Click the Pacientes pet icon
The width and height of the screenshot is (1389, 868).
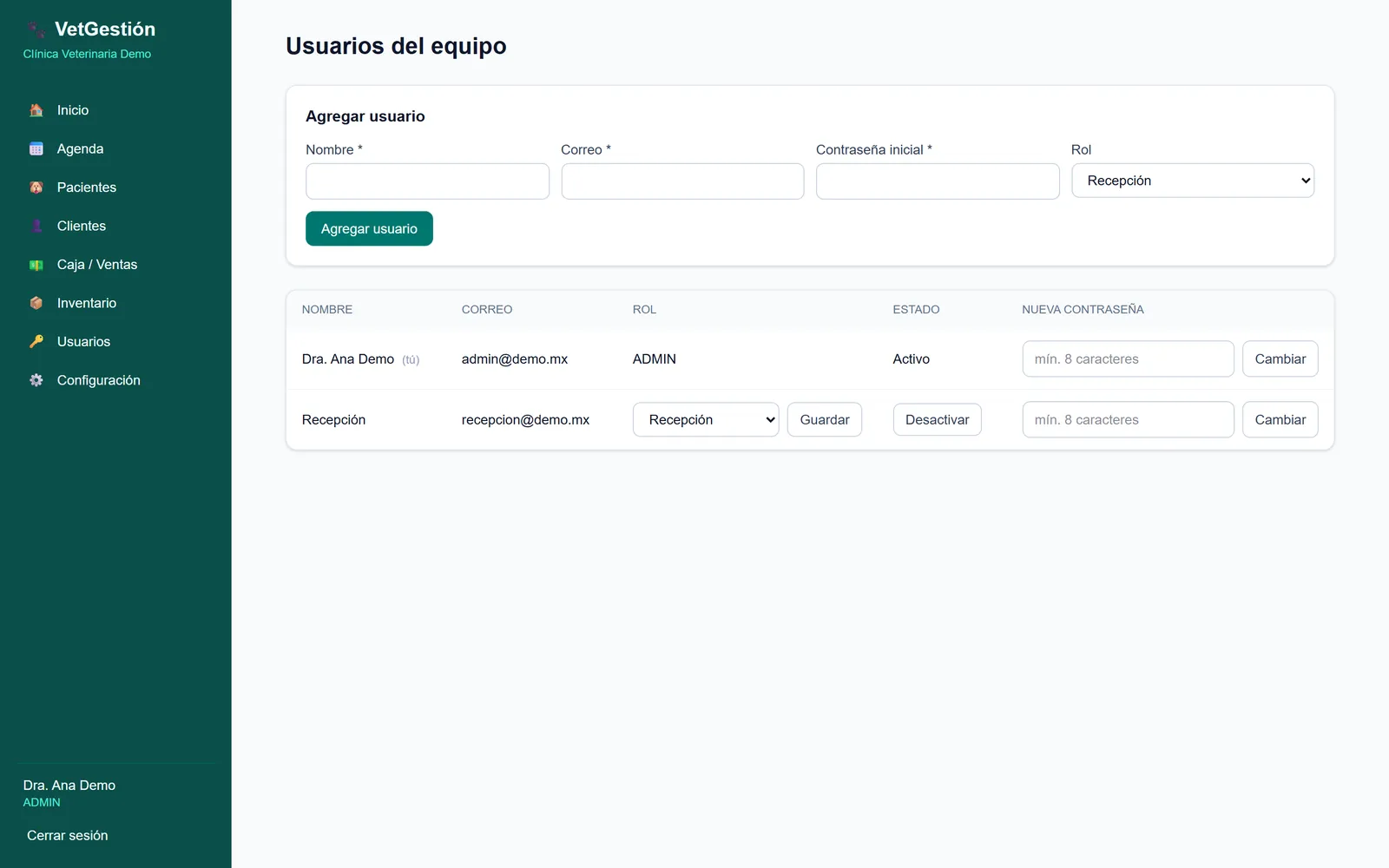click(x=36, y=187)
